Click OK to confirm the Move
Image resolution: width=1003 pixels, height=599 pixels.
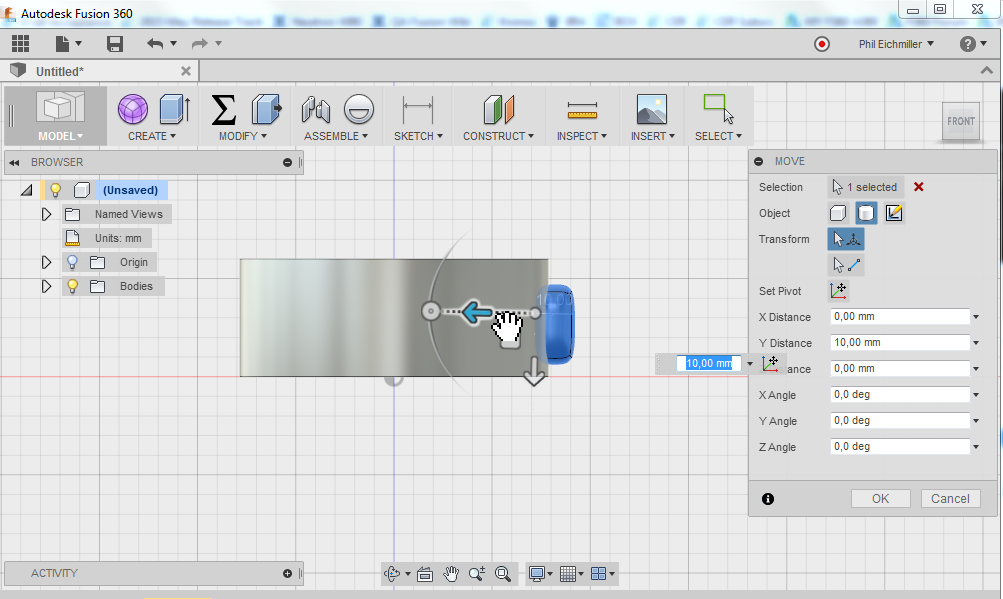click(879, 498)
